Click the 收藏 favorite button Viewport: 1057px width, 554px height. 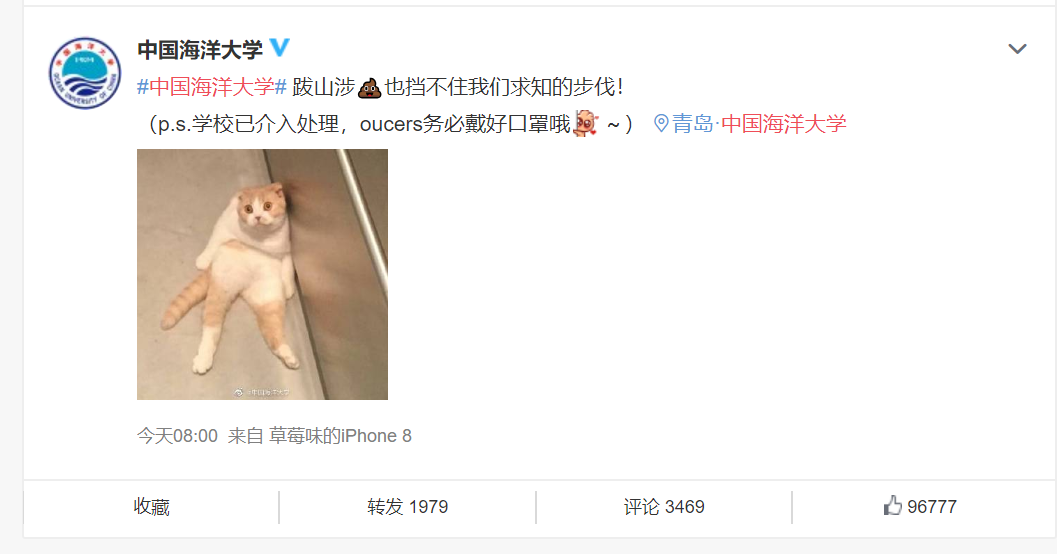click(151, 507)
